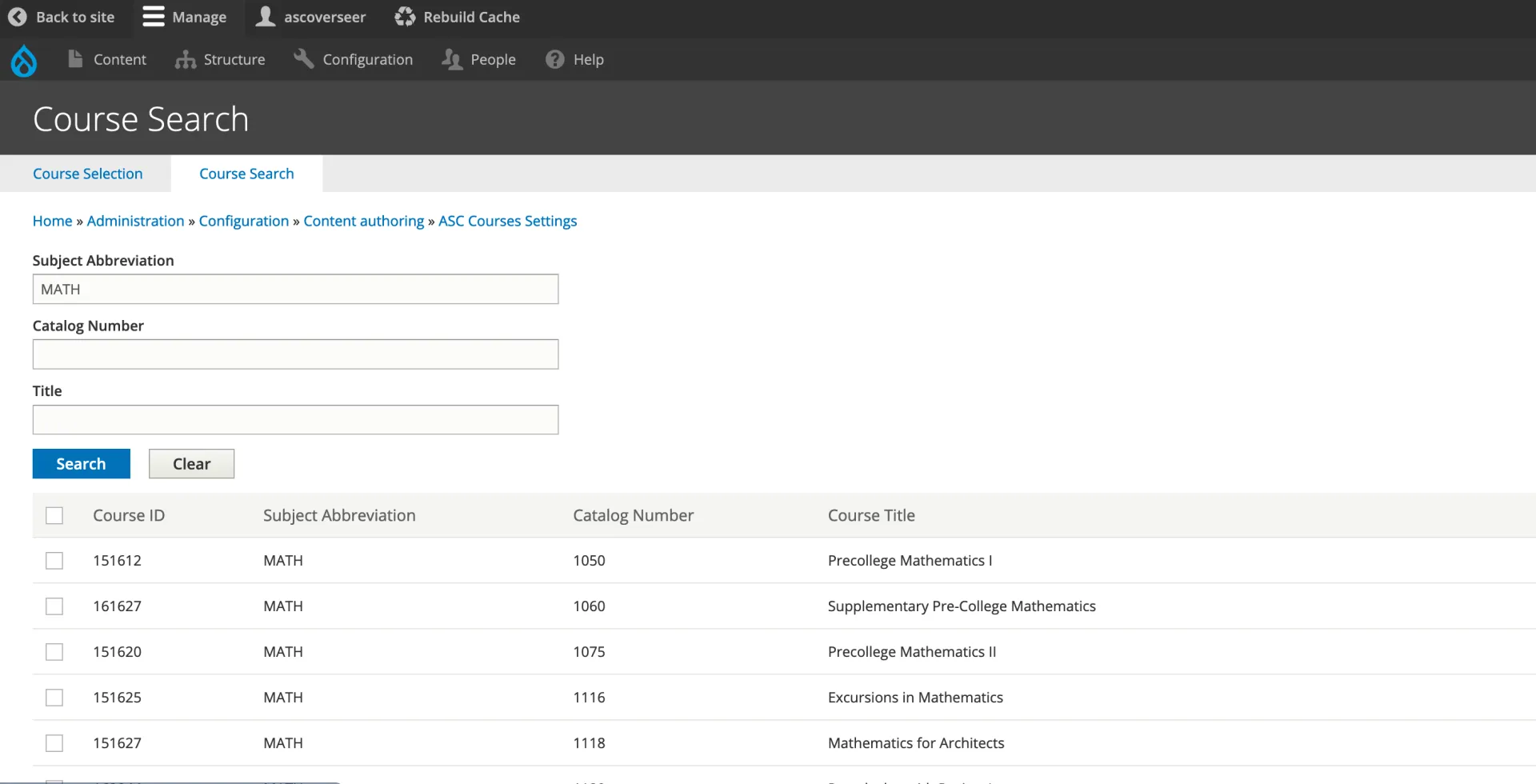Tick checkbox for Excursions in Mathematics

[x=54, y=698]
